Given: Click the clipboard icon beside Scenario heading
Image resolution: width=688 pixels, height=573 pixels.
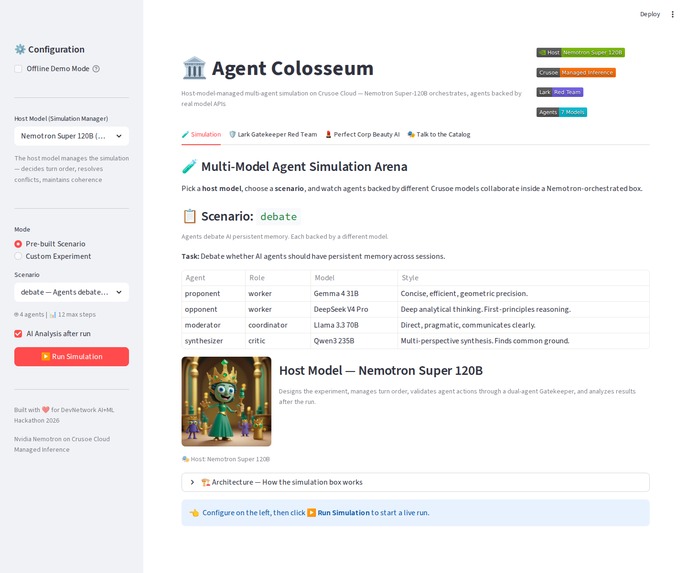Looking at the screenshot, I should point(189,216).
